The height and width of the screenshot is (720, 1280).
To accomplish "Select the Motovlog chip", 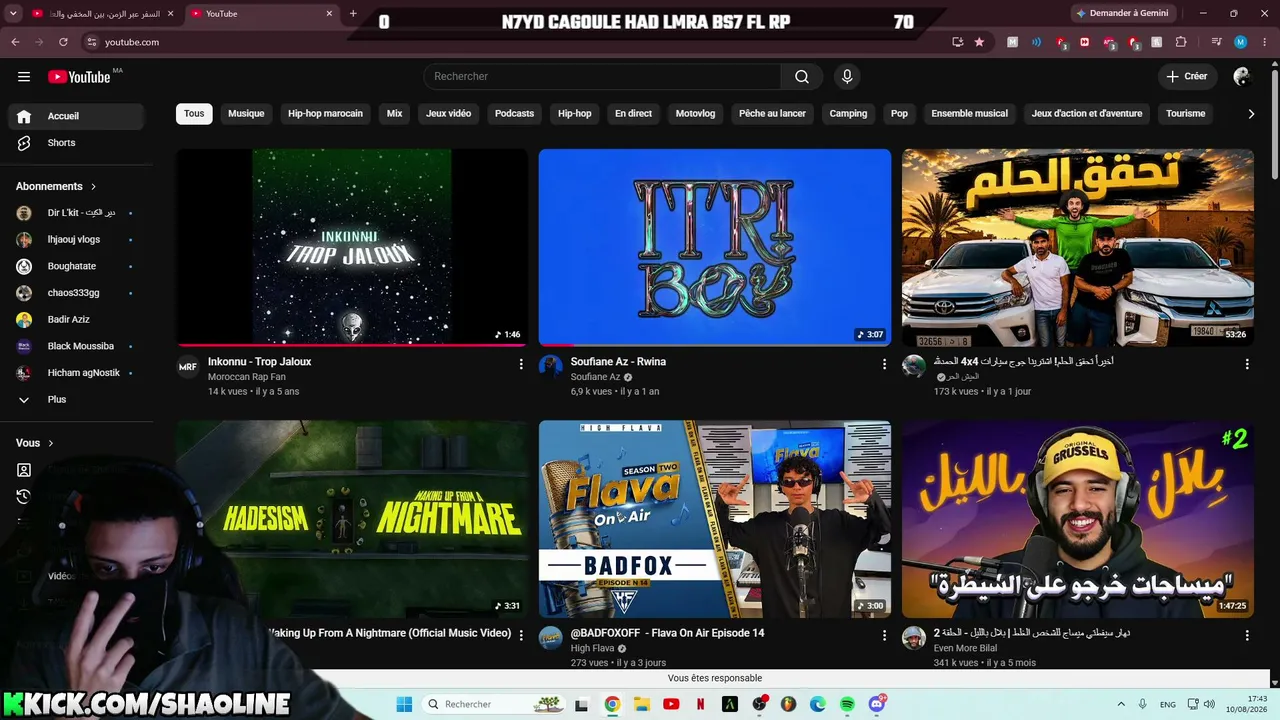I will coord(695,114).
